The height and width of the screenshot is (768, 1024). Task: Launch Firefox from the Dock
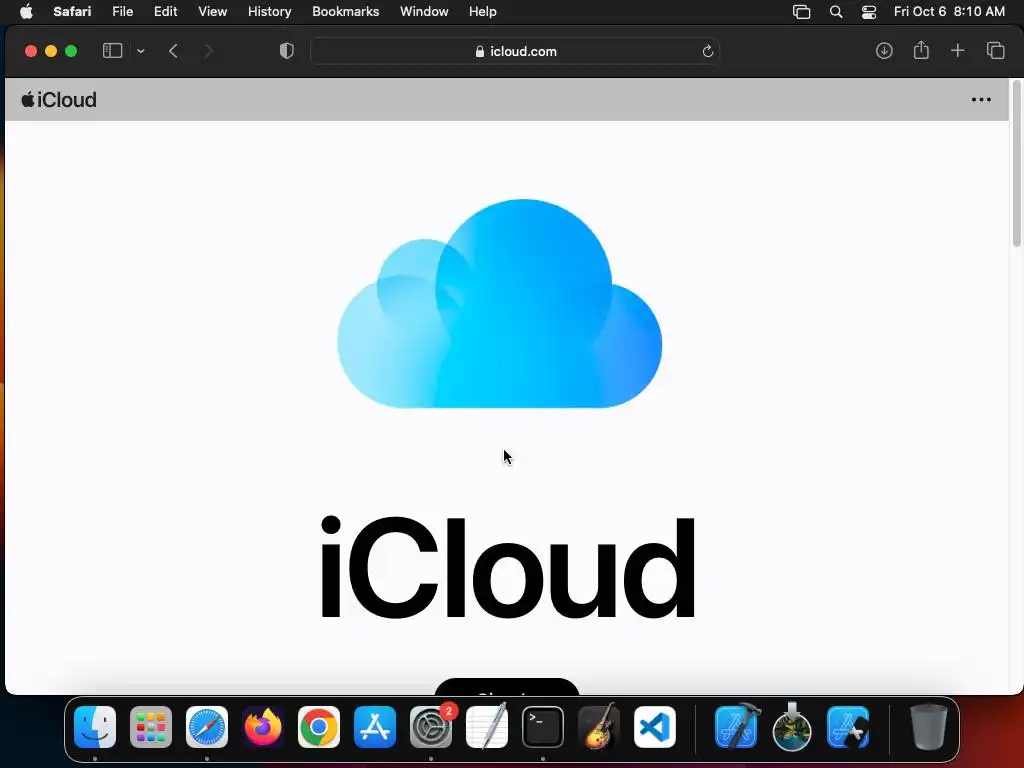(x=263, y=727)
